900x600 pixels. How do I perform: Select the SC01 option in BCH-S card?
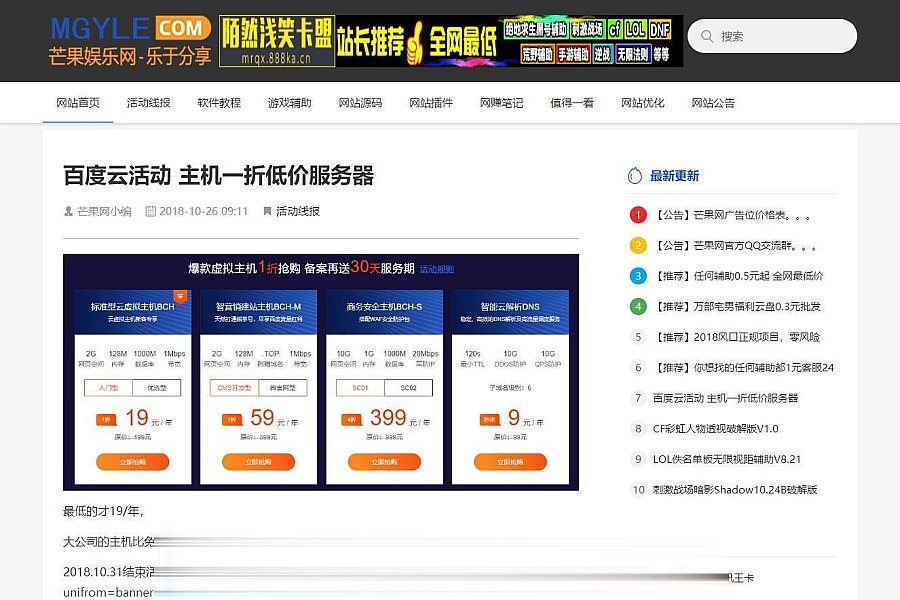tap(360, 388)
